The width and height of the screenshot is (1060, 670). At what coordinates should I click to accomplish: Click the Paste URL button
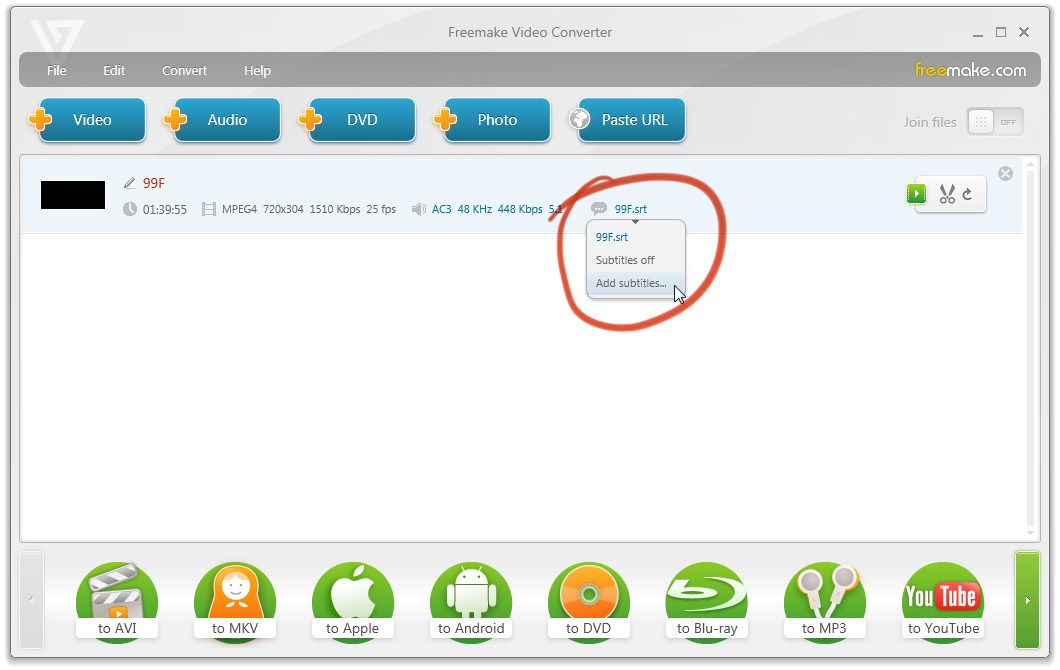click(x=629, y=120)
